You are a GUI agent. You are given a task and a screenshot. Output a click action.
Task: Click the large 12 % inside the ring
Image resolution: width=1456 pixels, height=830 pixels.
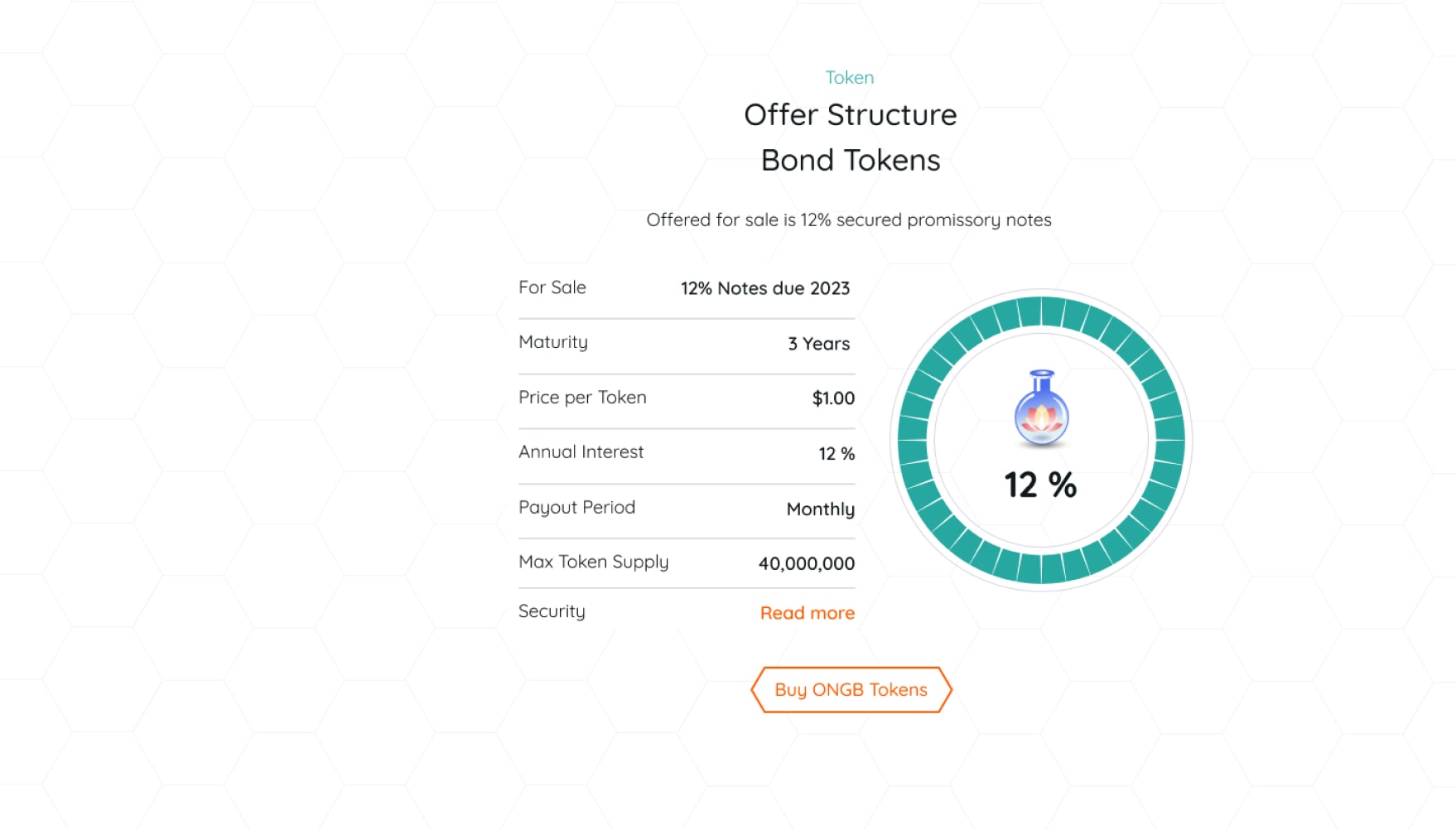1040,485
